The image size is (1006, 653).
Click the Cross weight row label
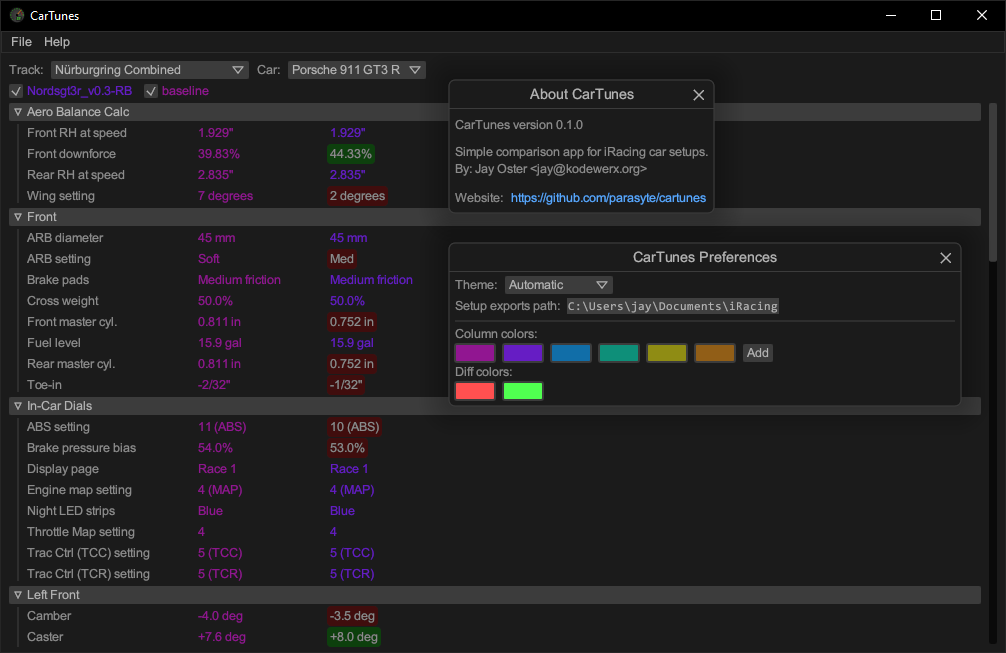(x=63, y=301)
